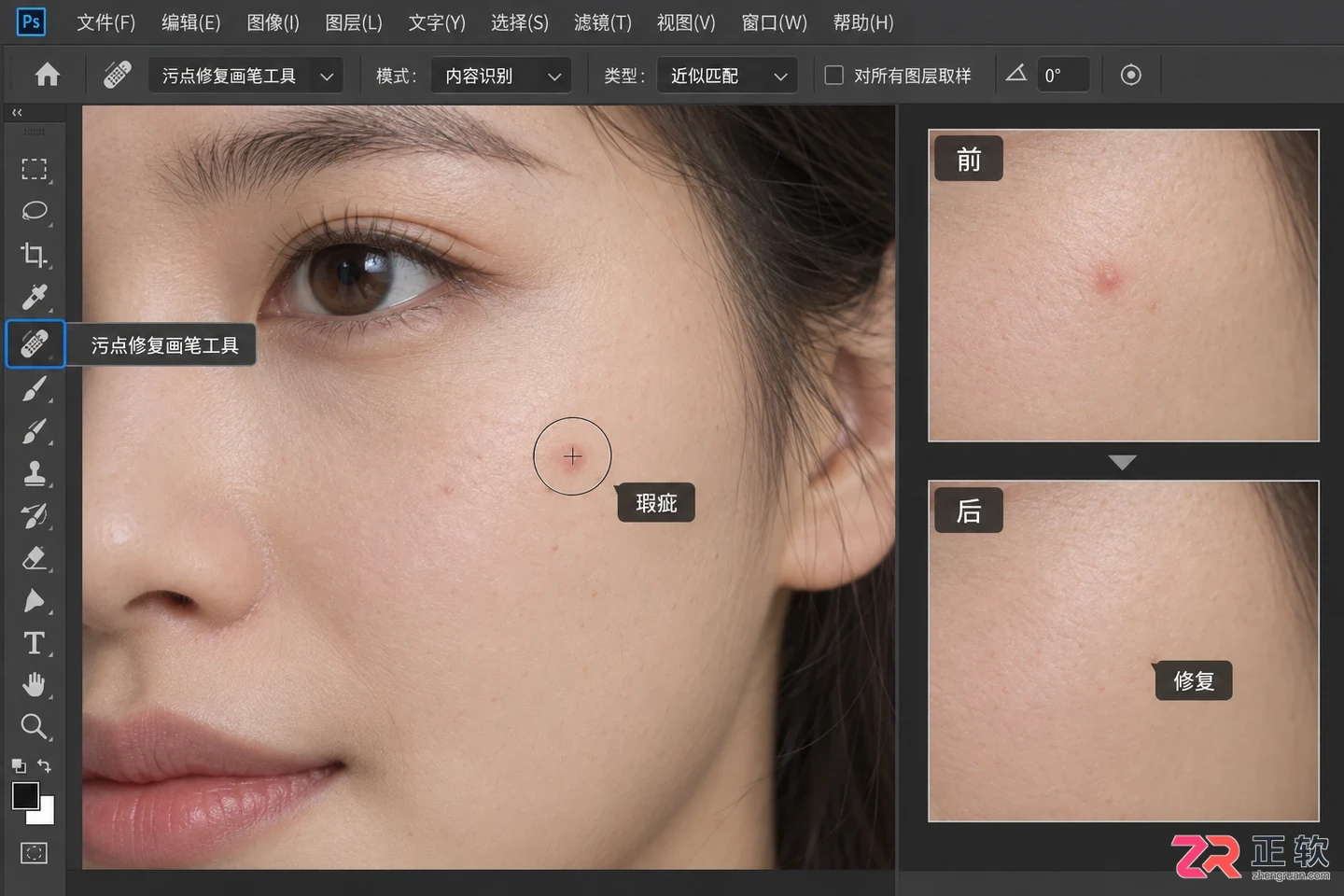
Task: Select the Lasso tool
Action: pyautogui.click(x=35, y=211)
